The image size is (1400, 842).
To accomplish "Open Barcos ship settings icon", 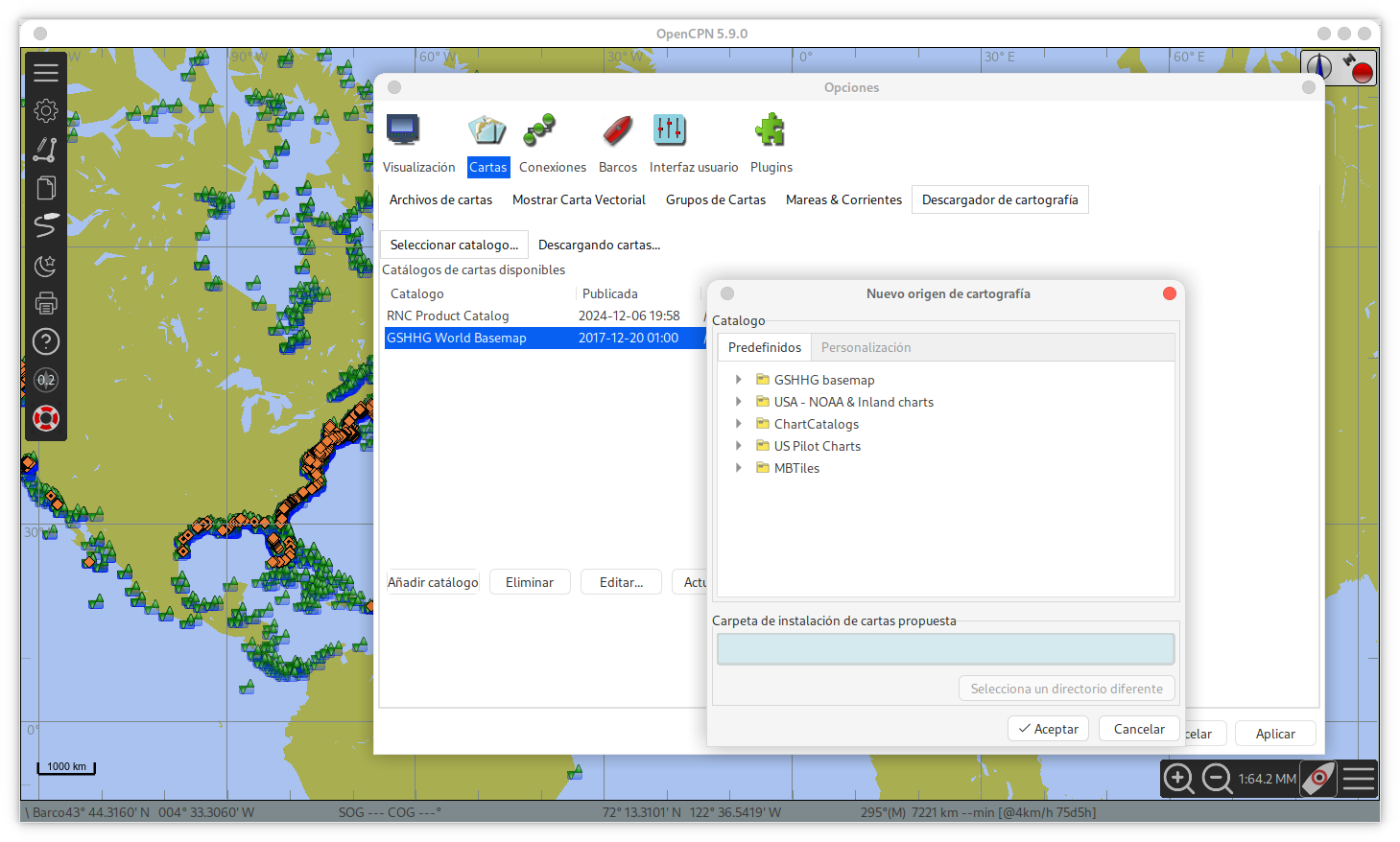I will point(617,129).
